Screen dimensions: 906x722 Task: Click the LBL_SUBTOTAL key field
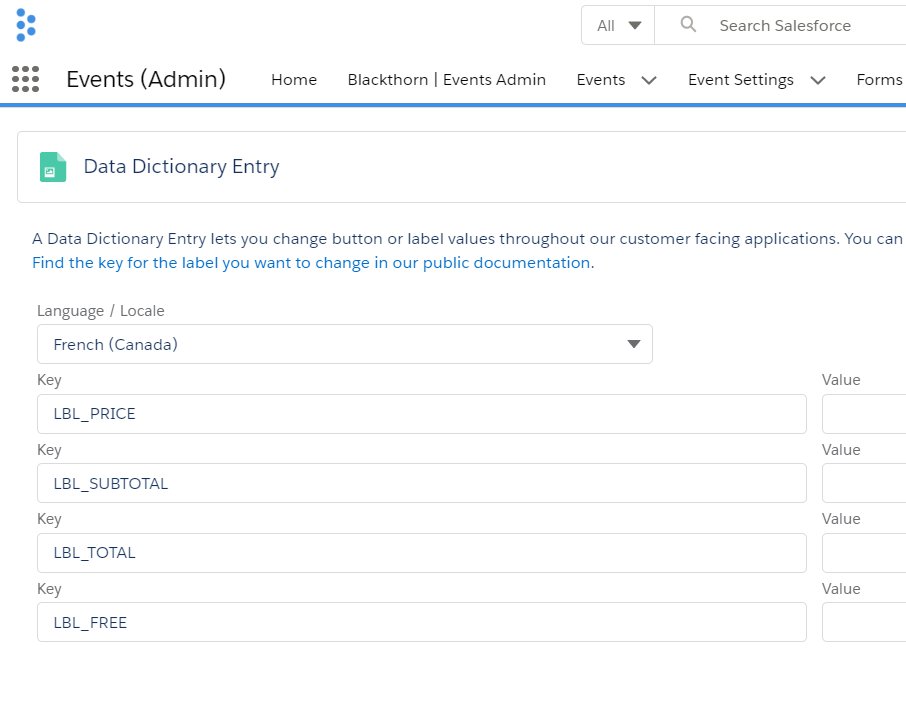pyautogui.click(x=422, y=483)
